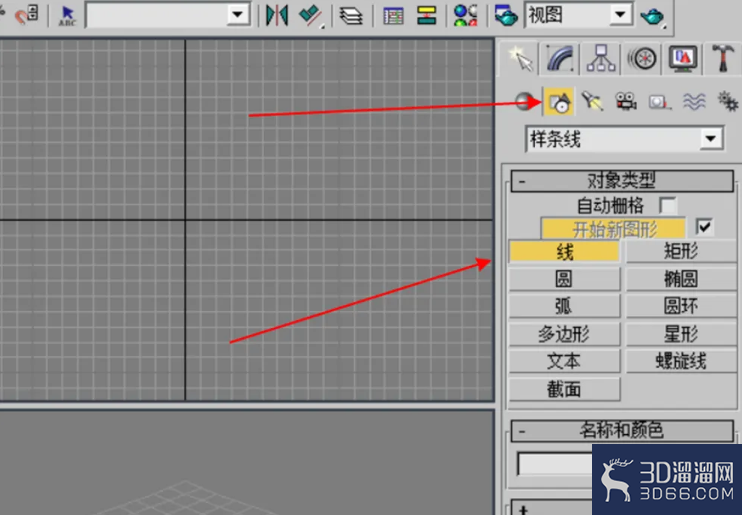
Task: Click the 开始新图形 button
Action: (x=613, y=229)
